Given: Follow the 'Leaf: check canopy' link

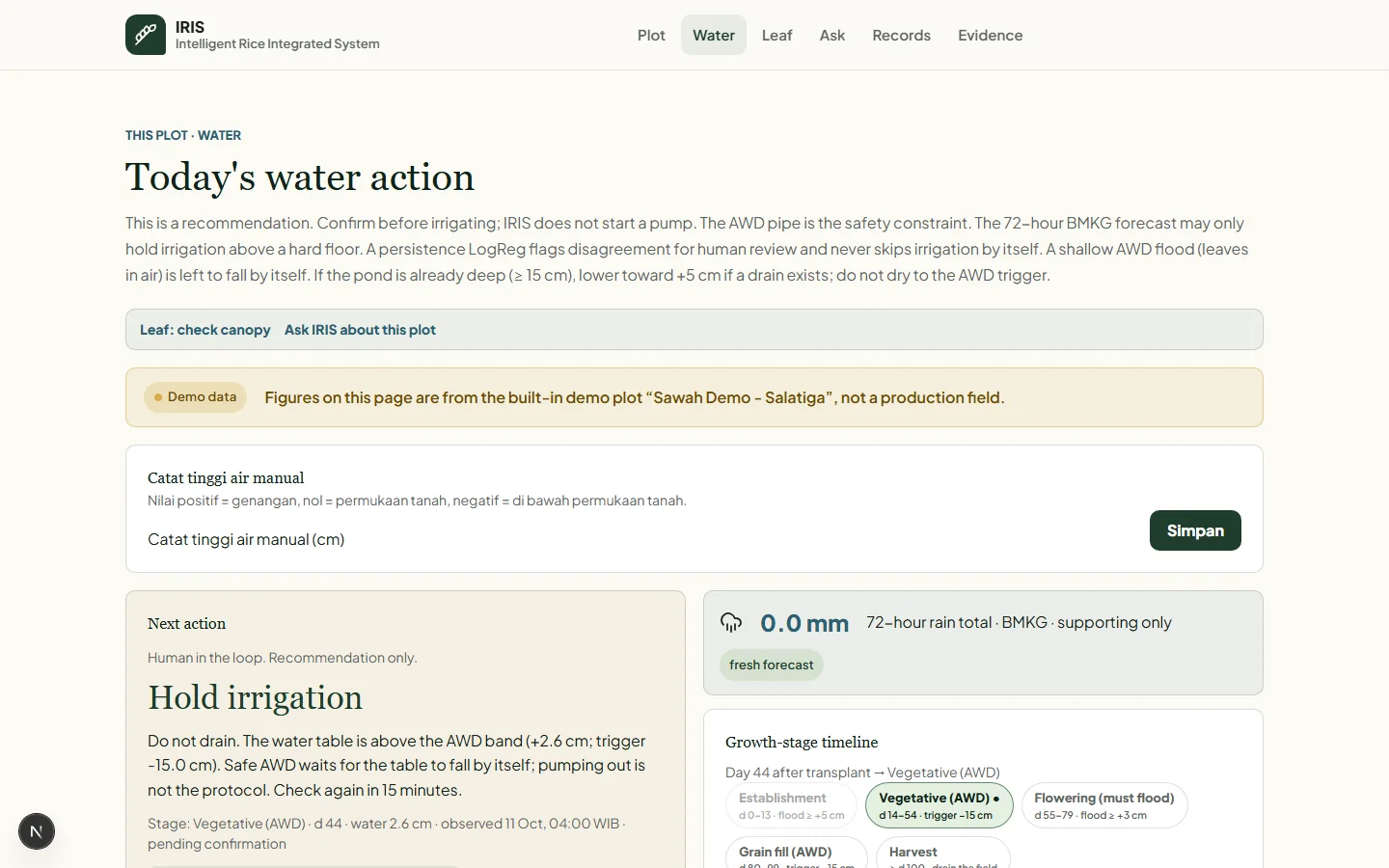Looking at the screenshot, I should [x=205, y=330].
